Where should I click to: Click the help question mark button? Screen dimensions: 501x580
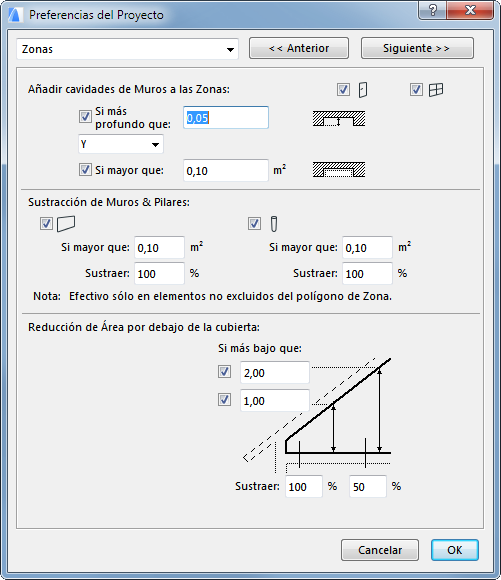[x=433, y=10]
